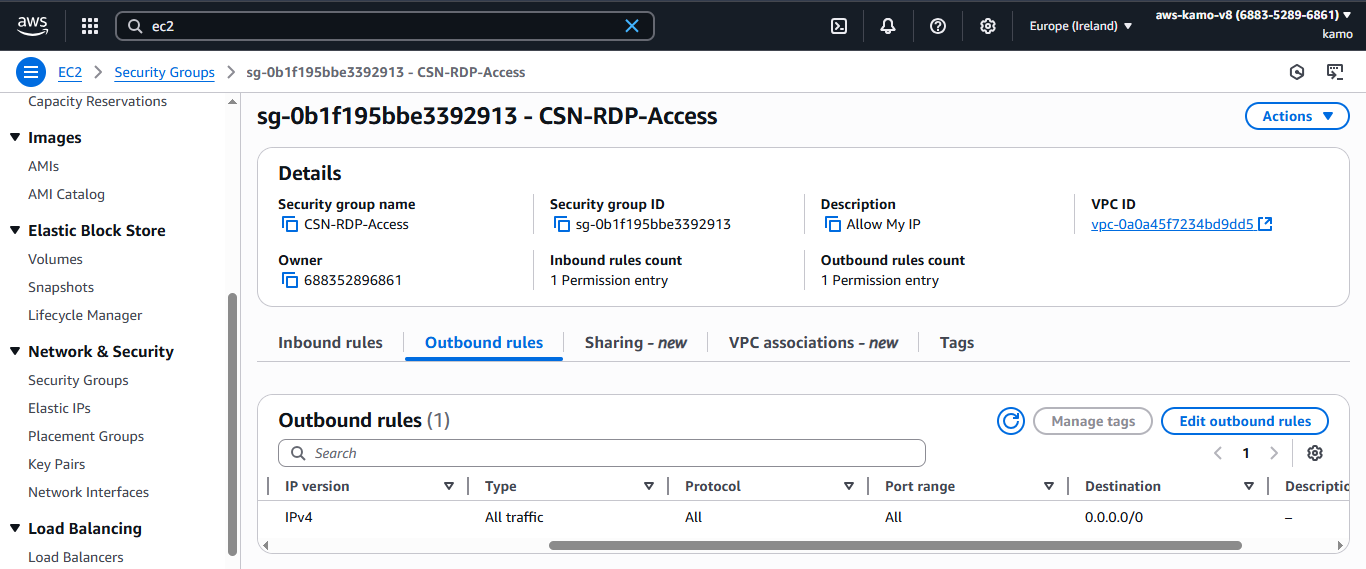Click the Manage tags button
Viewport: 1366px width, 569px height.
pos(1093,421)
